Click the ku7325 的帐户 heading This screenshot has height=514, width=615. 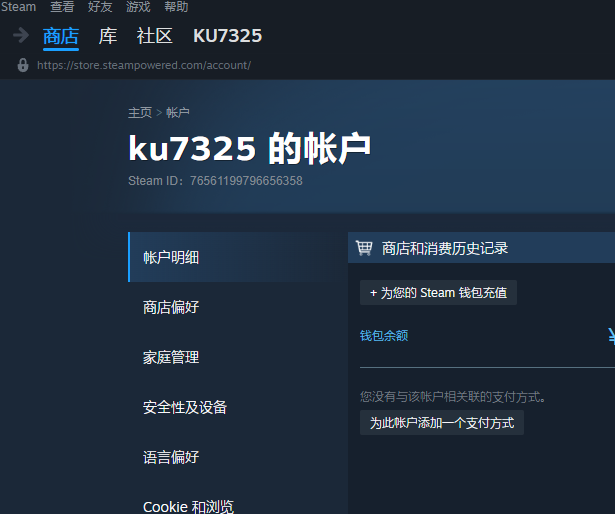[x=249, y=148]
